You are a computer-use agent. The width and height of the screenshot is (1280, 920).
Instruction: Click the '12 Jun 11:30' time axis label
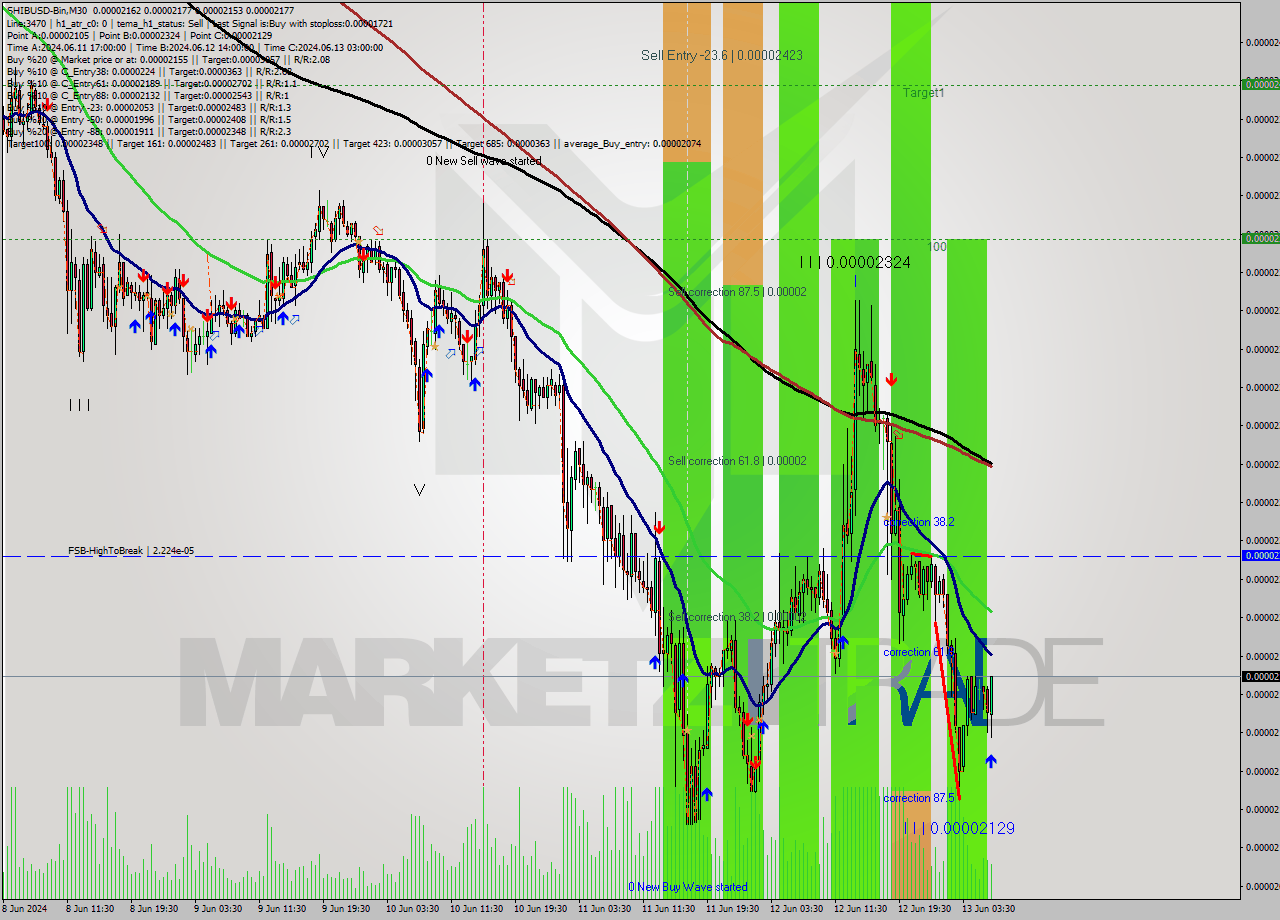(x=860, y=909)
